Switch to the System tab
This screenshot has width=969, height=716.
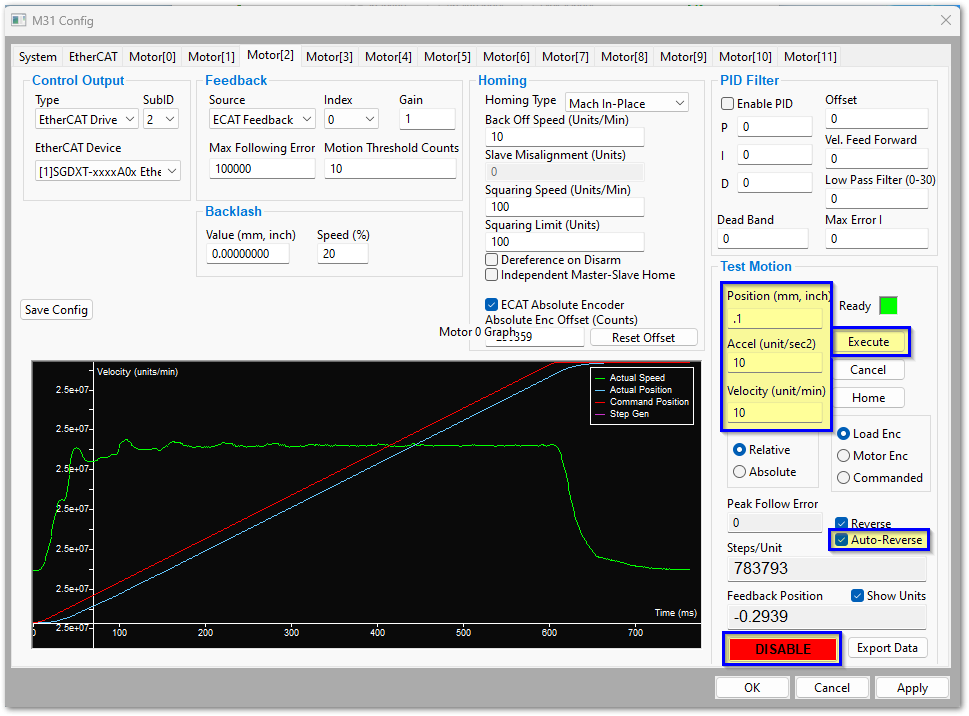pos(38,57)
